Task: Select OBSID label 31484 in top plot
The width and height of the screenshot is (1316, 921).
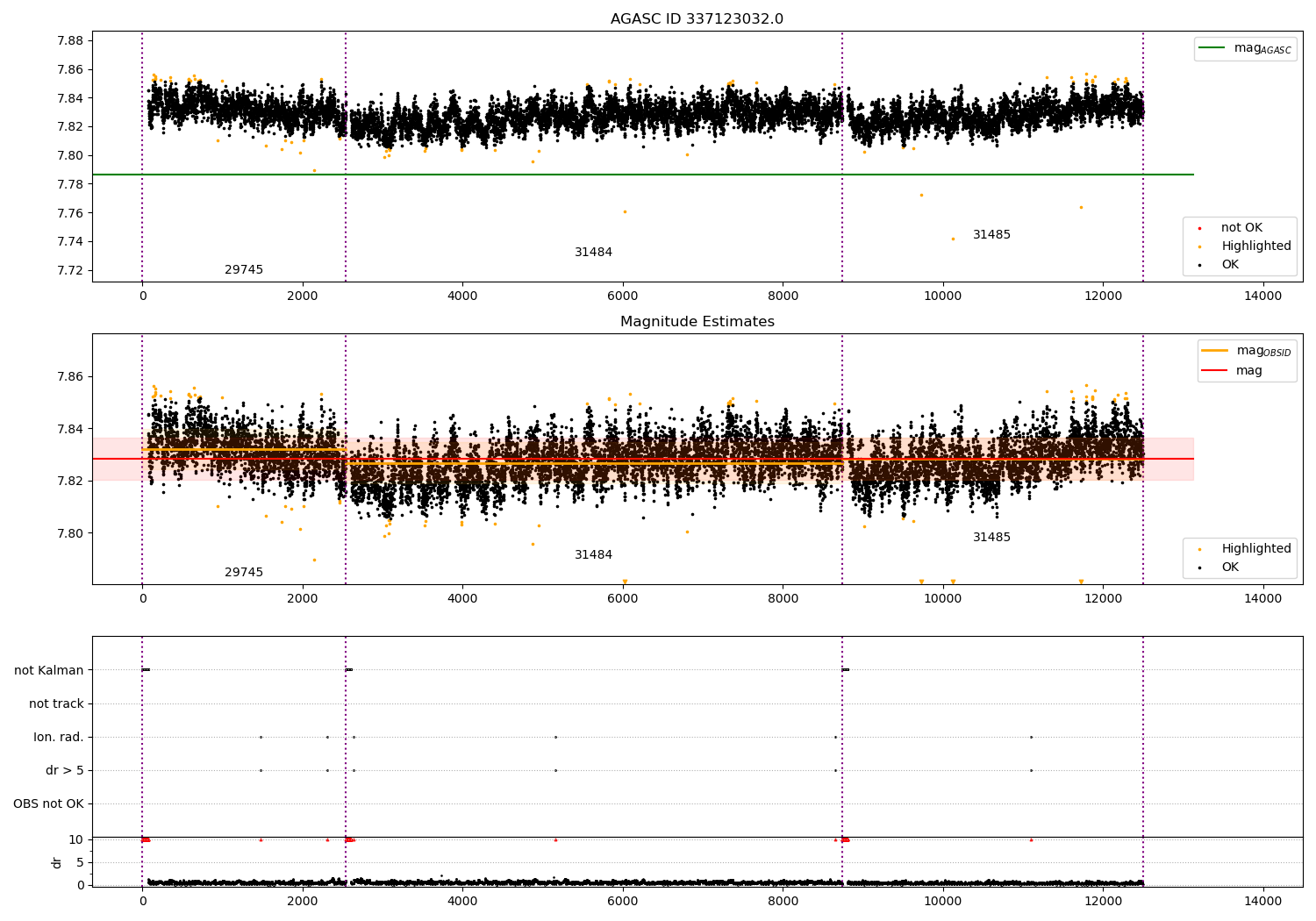Action: tap(593, 253)
